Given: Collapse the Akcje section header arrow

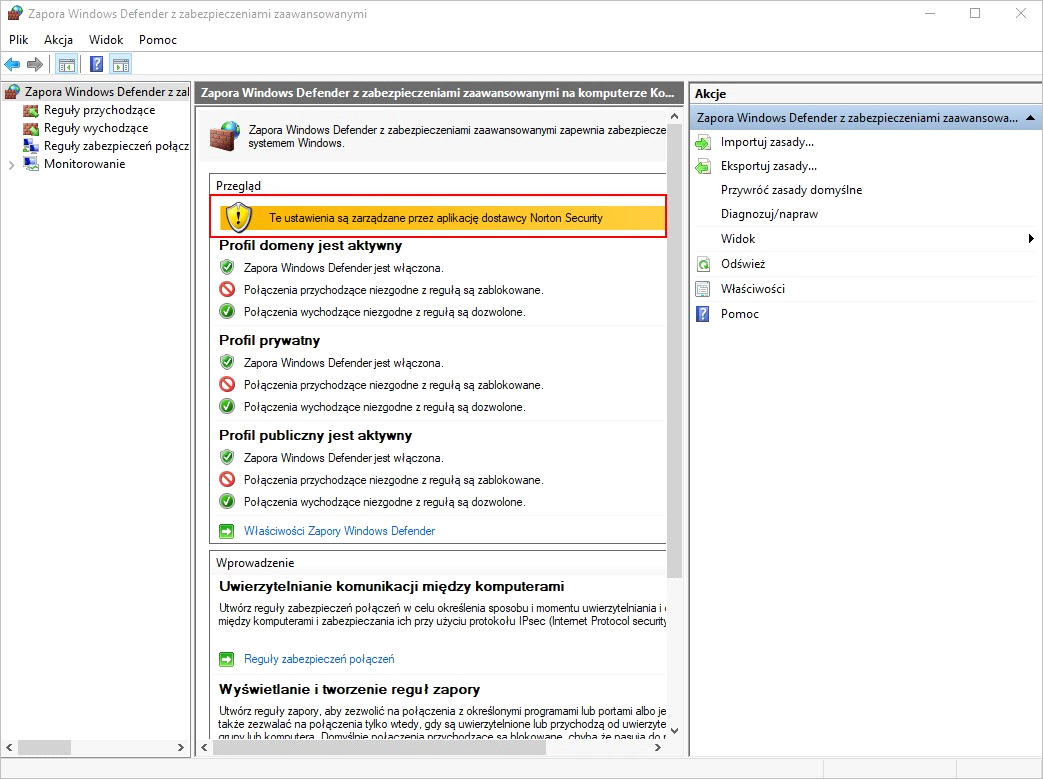Looking at the screenshot, I should (1030, 118).
